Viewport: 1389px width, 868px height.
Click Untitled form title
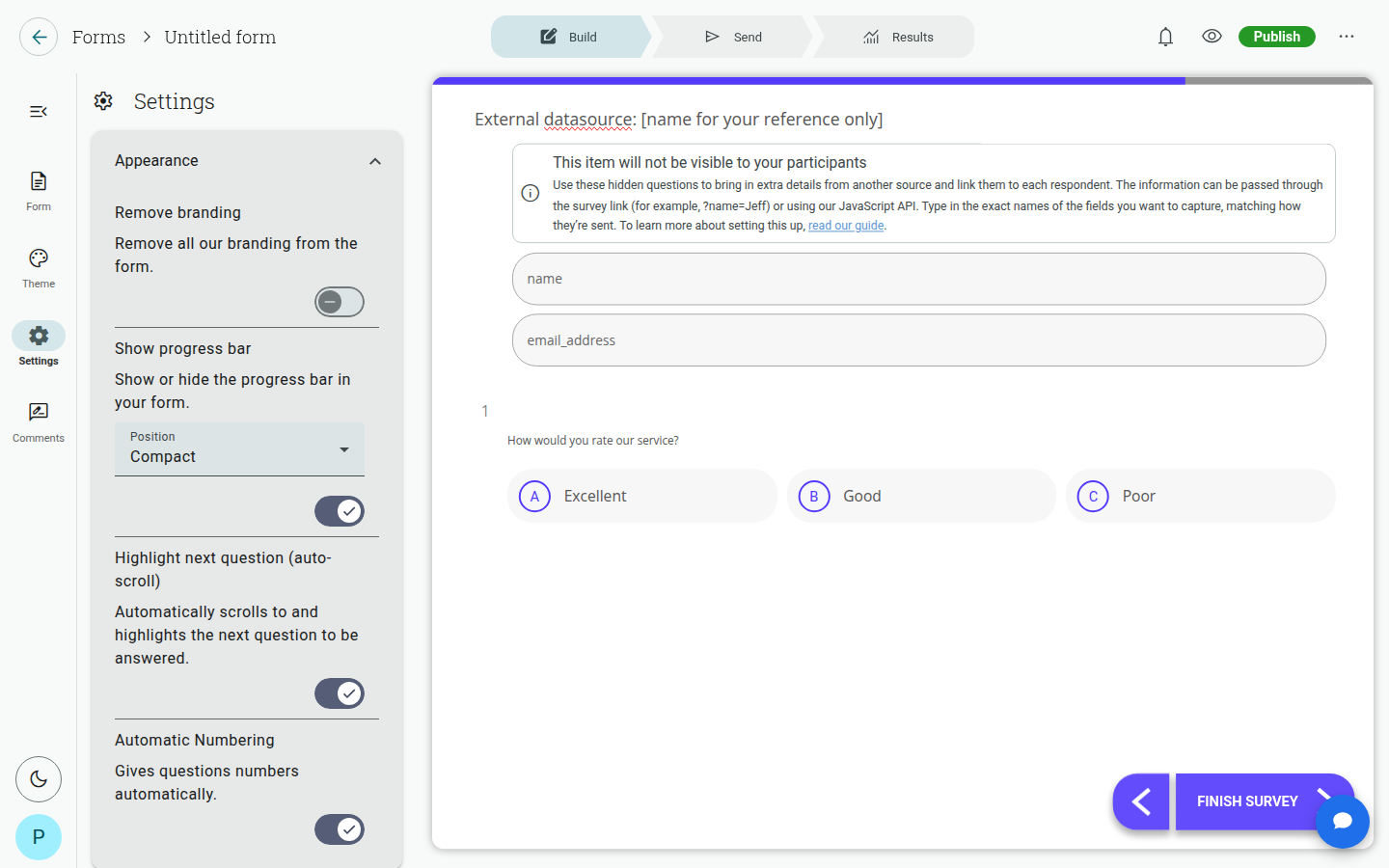click(x=220, y=37)
